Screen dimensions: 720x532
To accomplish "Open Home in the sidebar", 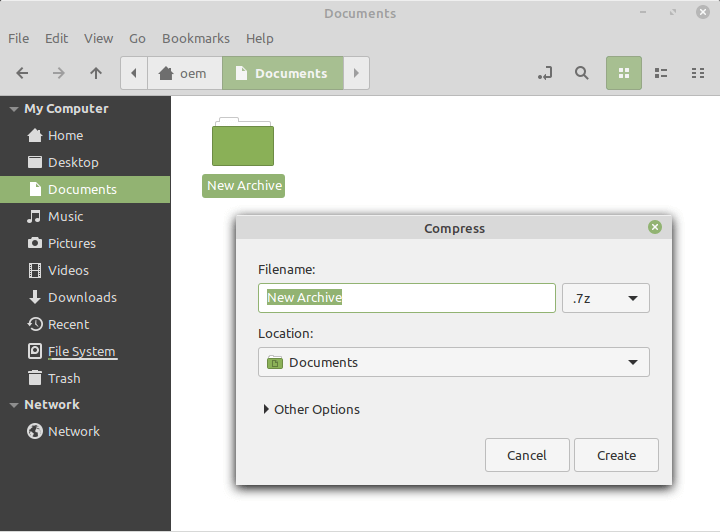I will coord(65,135).
